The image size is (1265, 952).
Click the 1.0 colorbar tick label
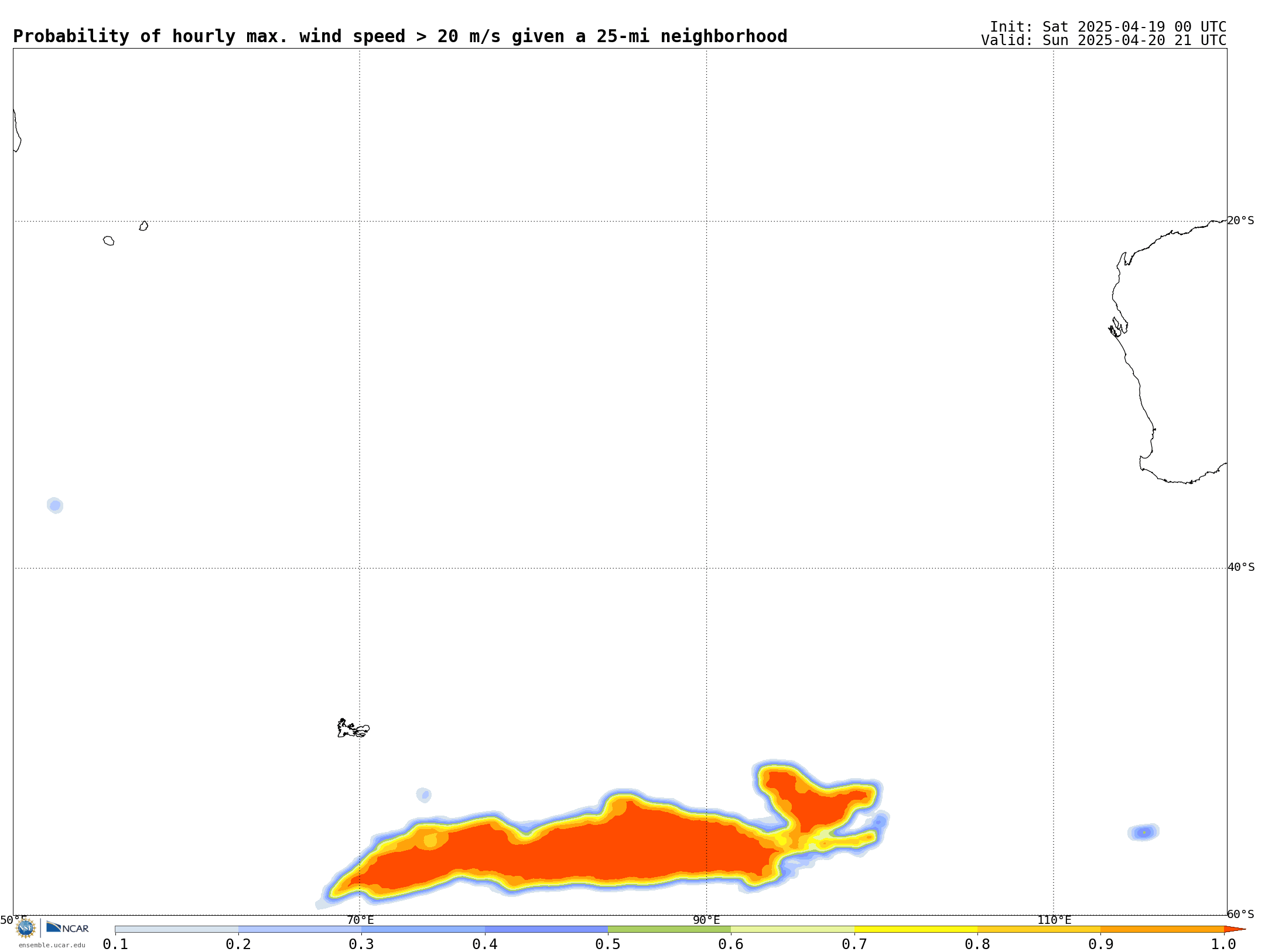tap(1223, 944)
